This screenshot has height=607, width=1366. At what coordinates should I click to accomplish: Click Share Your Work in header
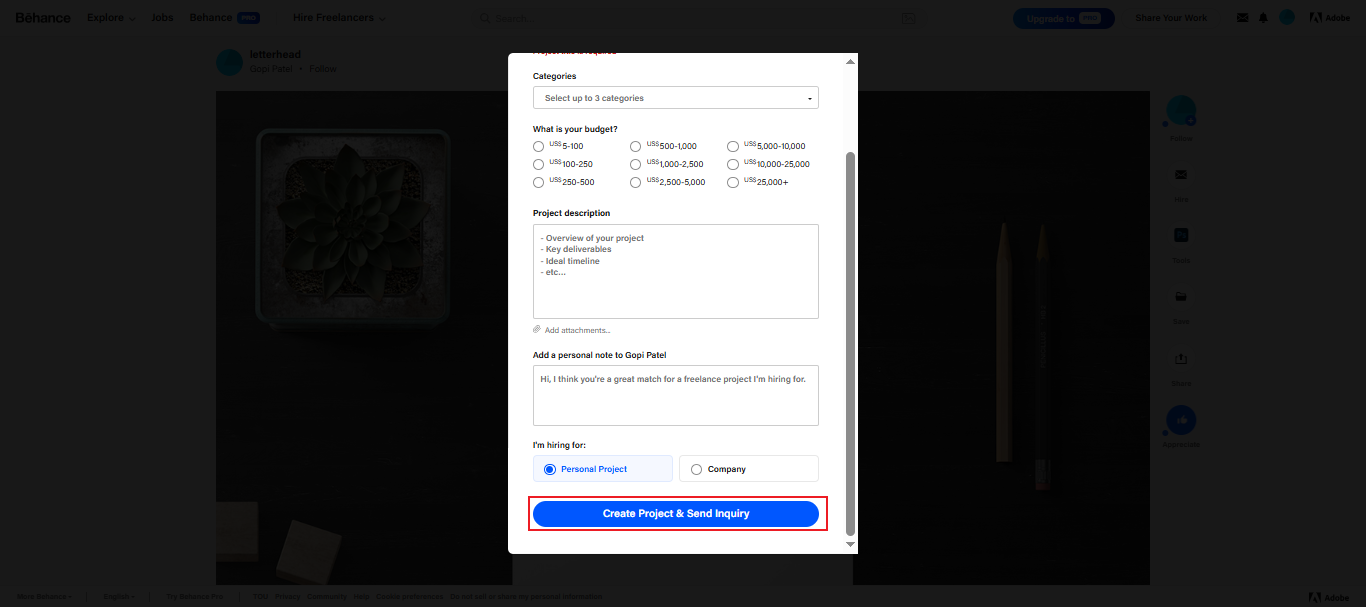[1172, 18]
